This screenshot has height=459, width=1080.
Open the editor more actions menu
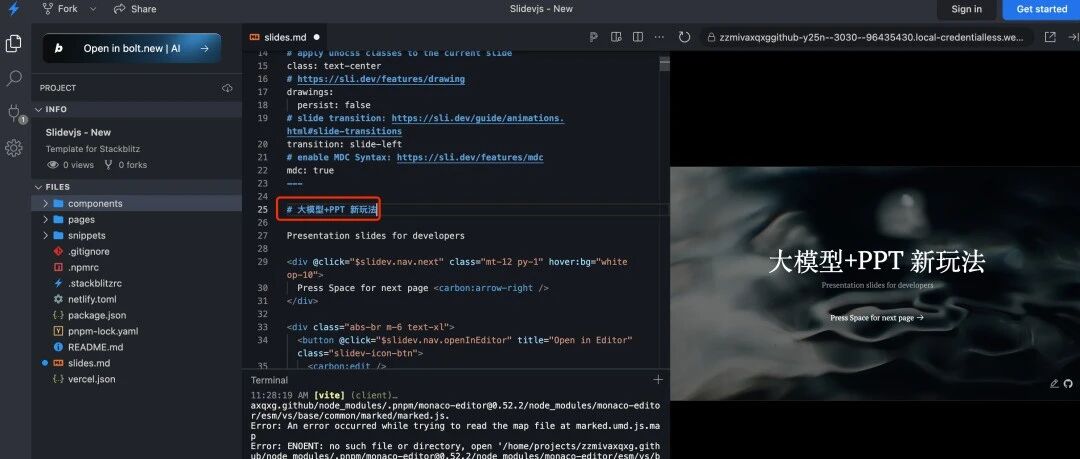click(659, 37)
